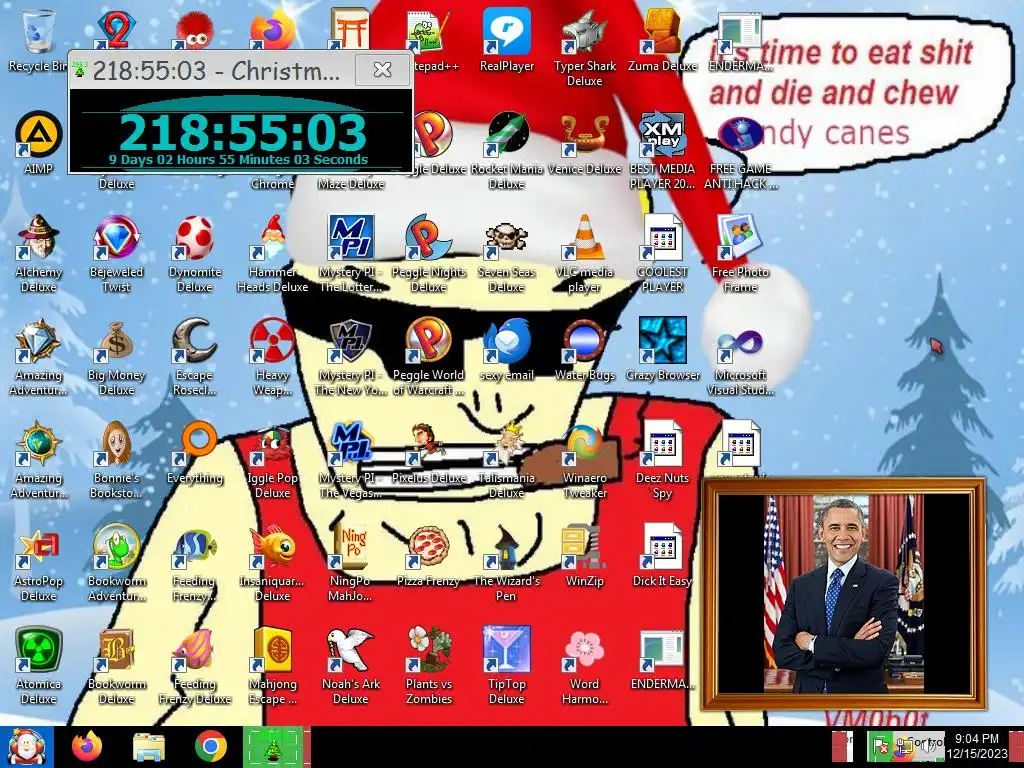Open Bonnie's Bookstore icon
The width and height of the screenshot is (1024, 768).
tap(116, 460)
